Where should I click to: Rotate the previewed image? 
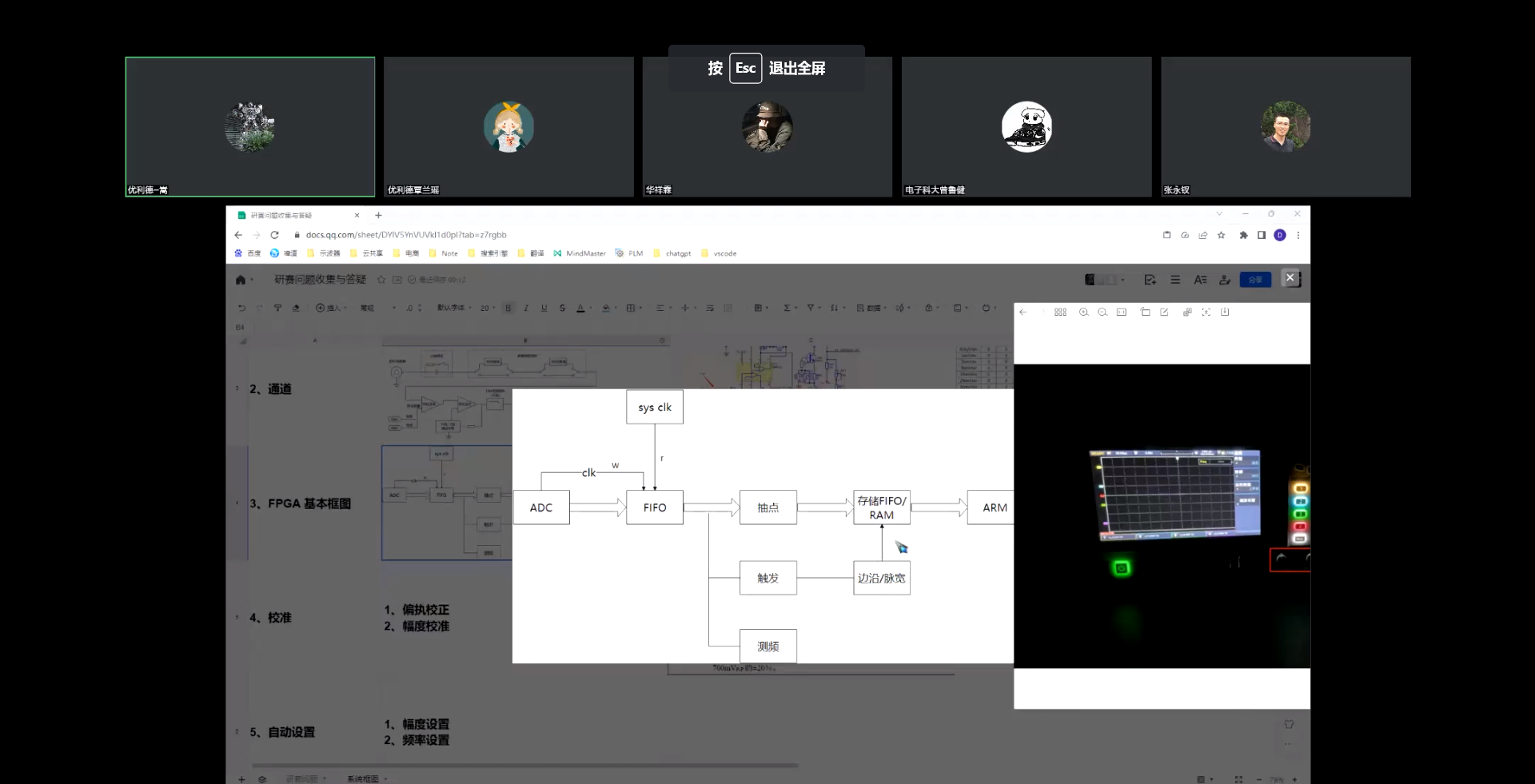[1145, 312]
